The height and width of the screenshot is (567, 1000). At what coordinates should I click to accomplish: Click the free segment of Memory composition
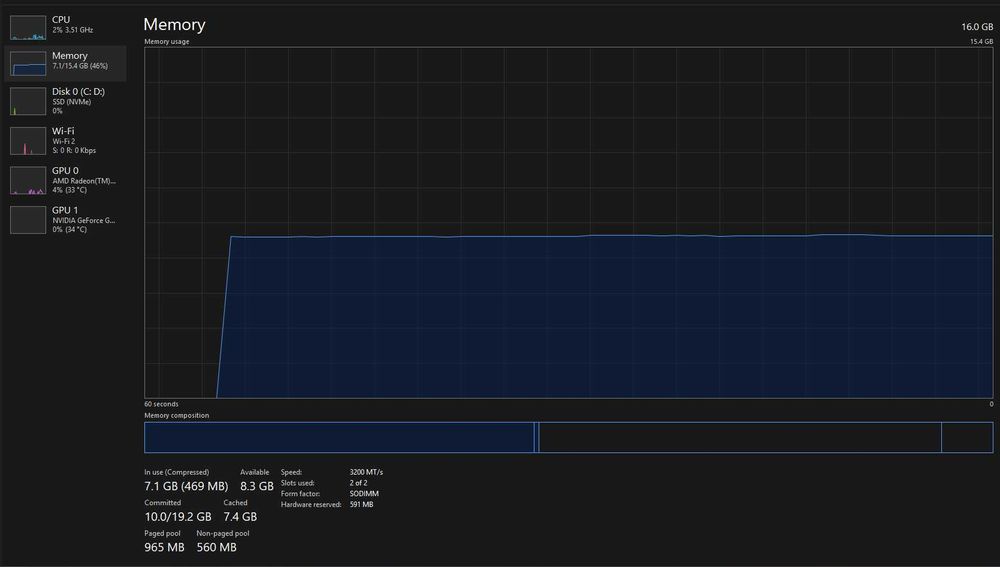(x=967, y=438)
